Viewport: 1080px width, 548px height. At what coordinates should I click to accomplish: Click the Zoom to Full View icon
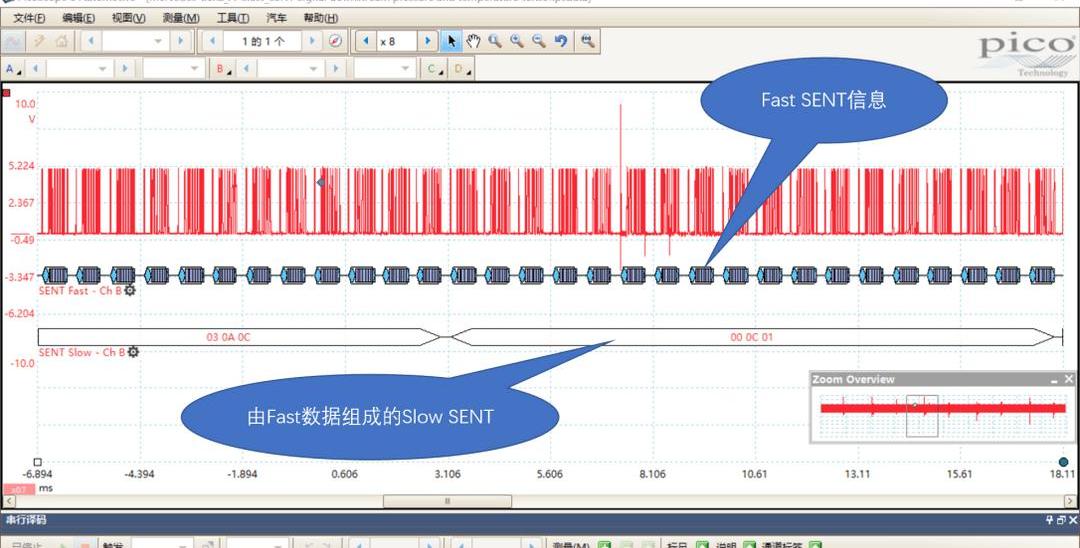coord(587,41)
